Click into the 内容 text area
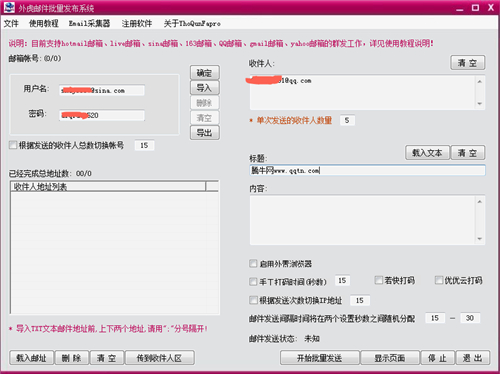500x374 pixels. coord(362,220)
